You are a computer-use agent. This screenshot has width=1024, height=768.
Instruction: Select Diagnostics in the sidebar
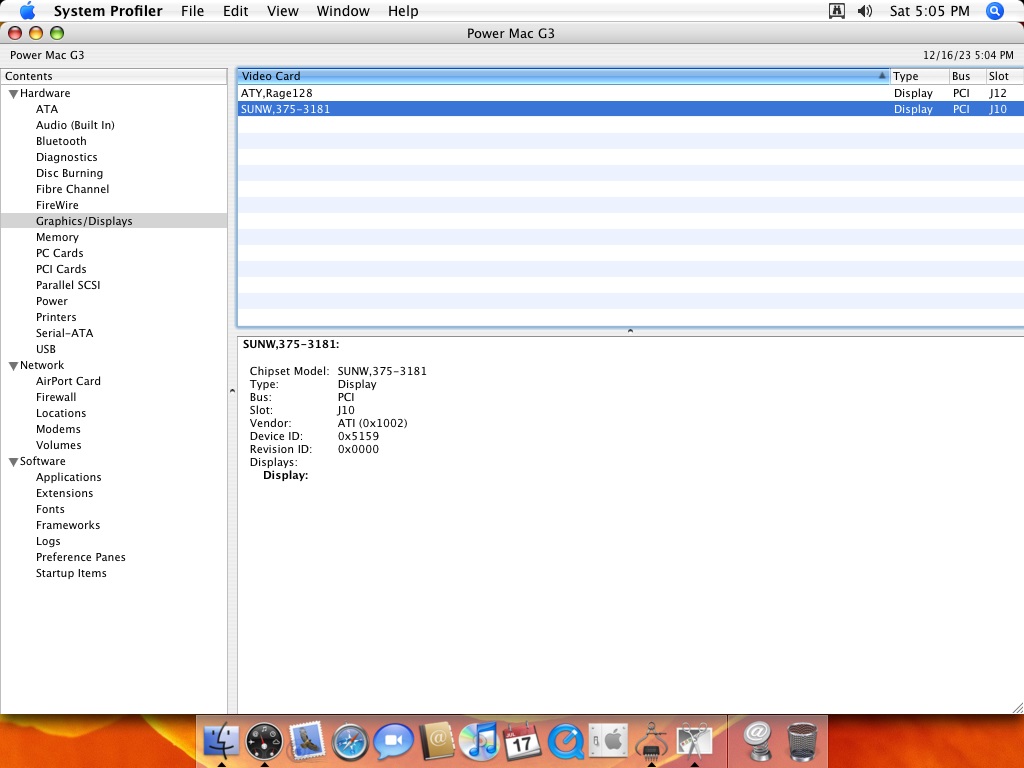click(67, 157)
